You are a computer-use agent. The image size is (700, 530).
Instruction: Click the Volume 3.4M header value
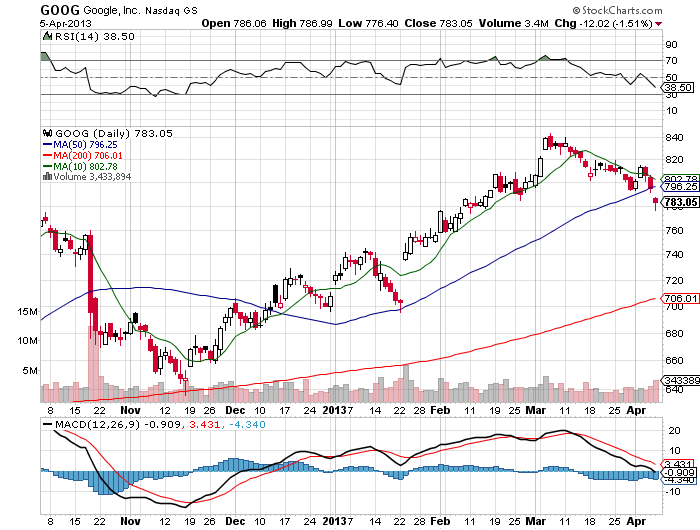(x=513, y=23)
